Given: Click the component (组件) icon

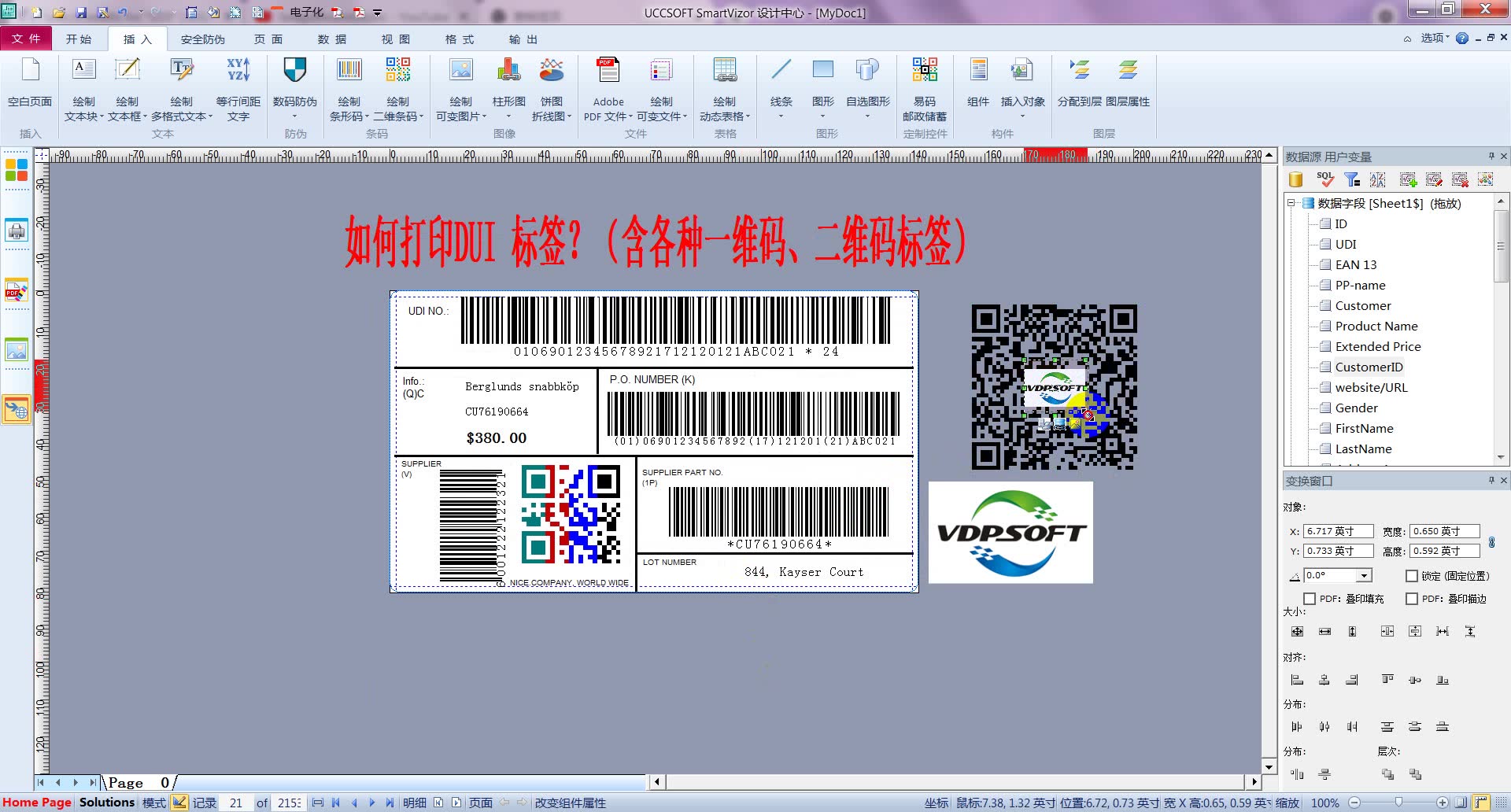Looking at the screenshot, I should [x=978, y=82].
